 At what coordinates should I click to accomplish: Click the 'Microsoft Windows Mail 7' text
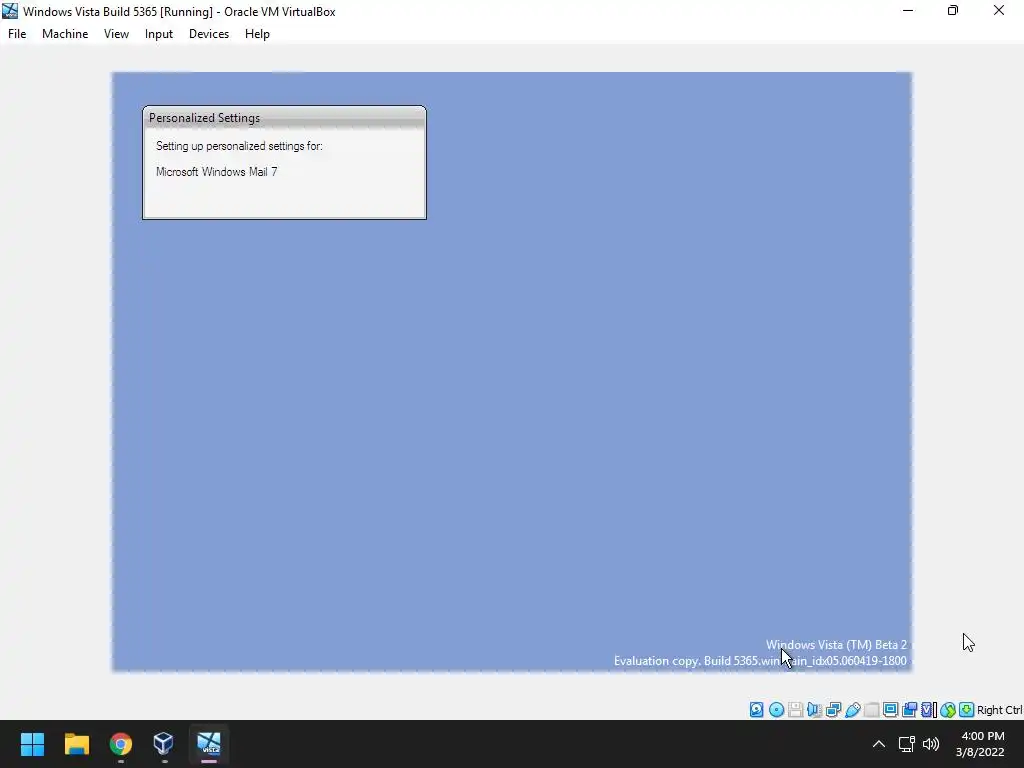coord(217,172)
